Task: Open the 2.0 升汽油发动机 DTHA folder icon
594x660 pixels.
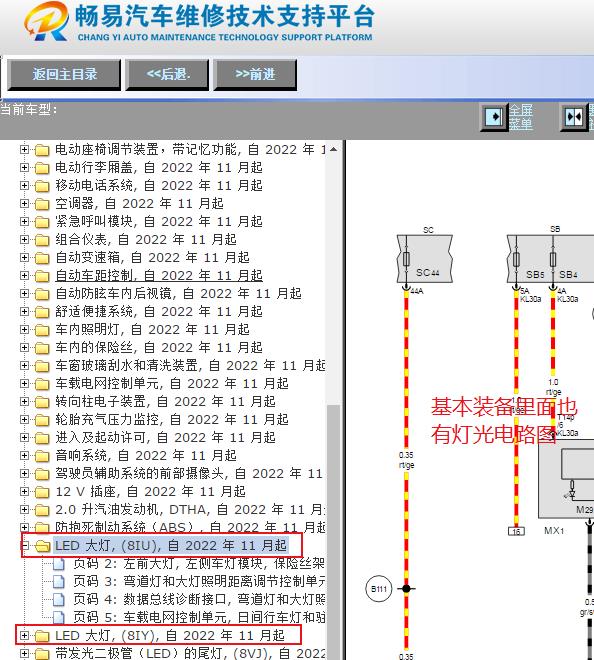Action: pyautogui.click(x=42, y=510)
